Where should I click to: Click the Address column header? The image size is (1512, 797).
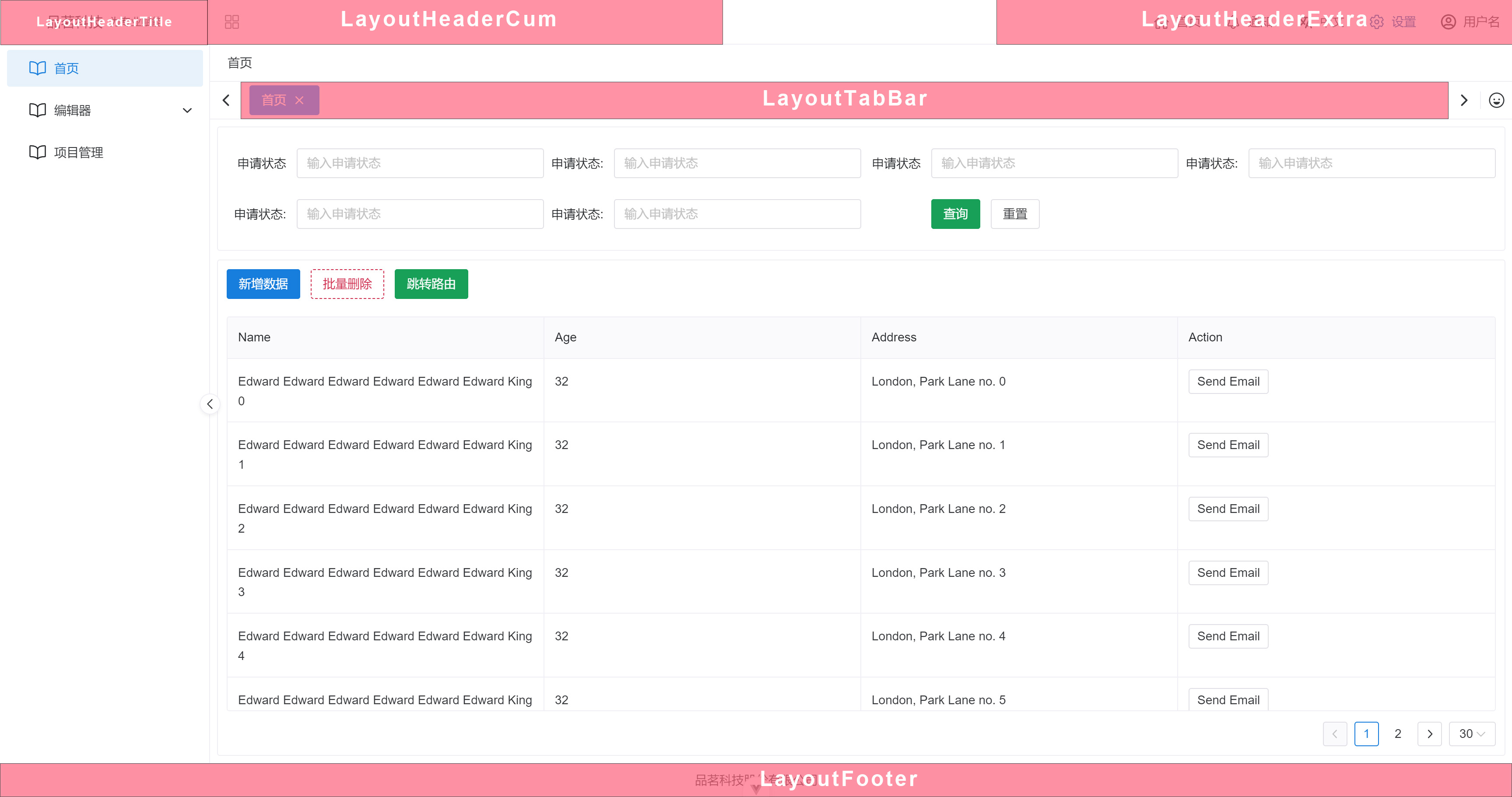(1019, 337)
